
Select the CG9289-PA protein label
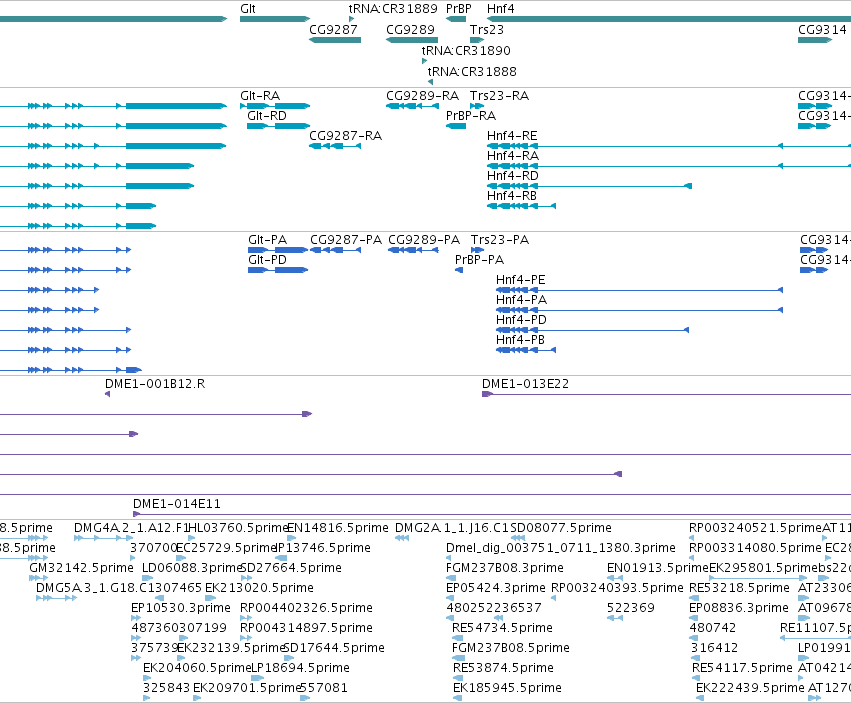[424, 239]
